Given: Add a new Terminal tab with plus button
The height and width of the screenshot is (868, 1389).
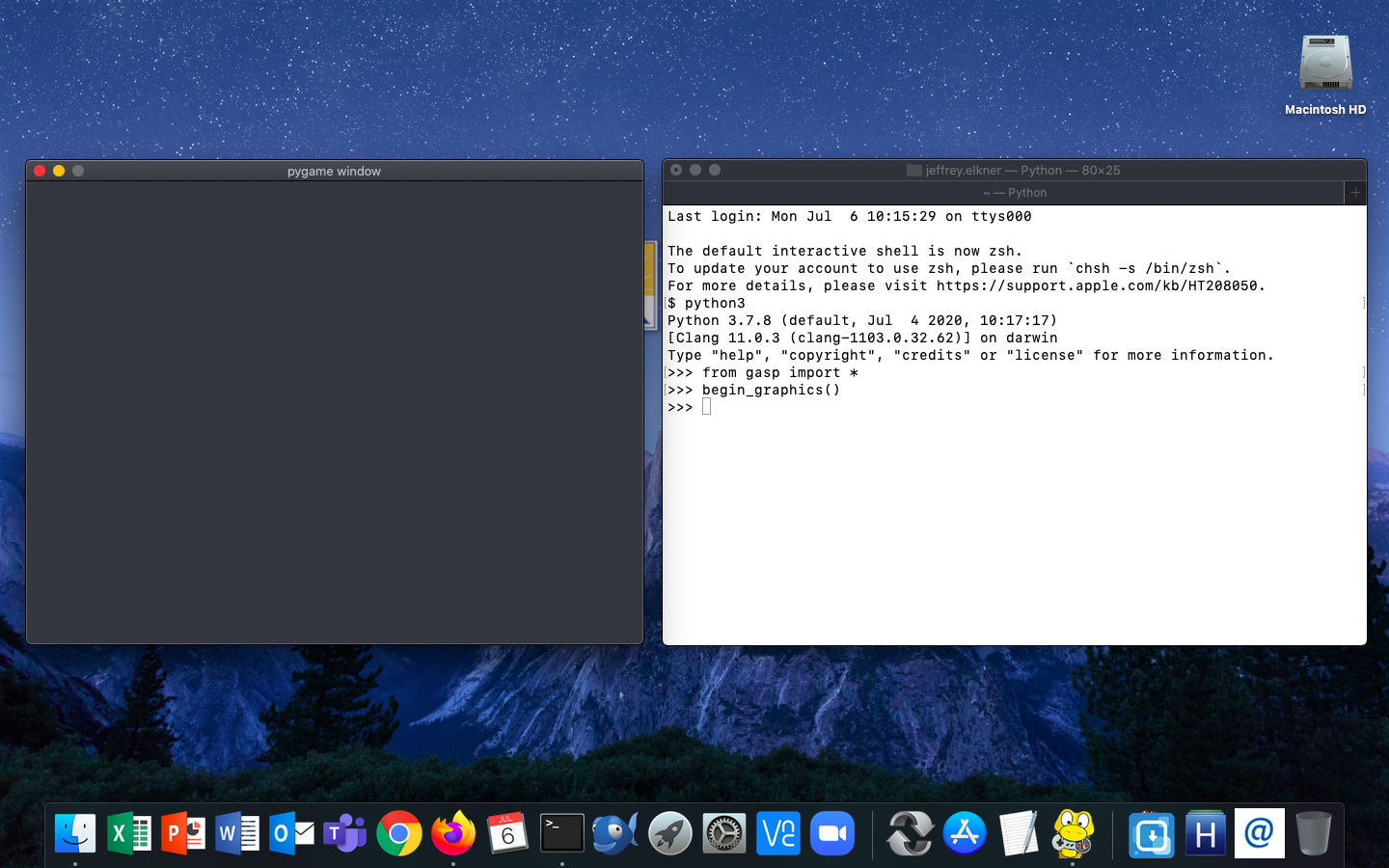Looking at the screenshot, I should tap(1355, 193).
